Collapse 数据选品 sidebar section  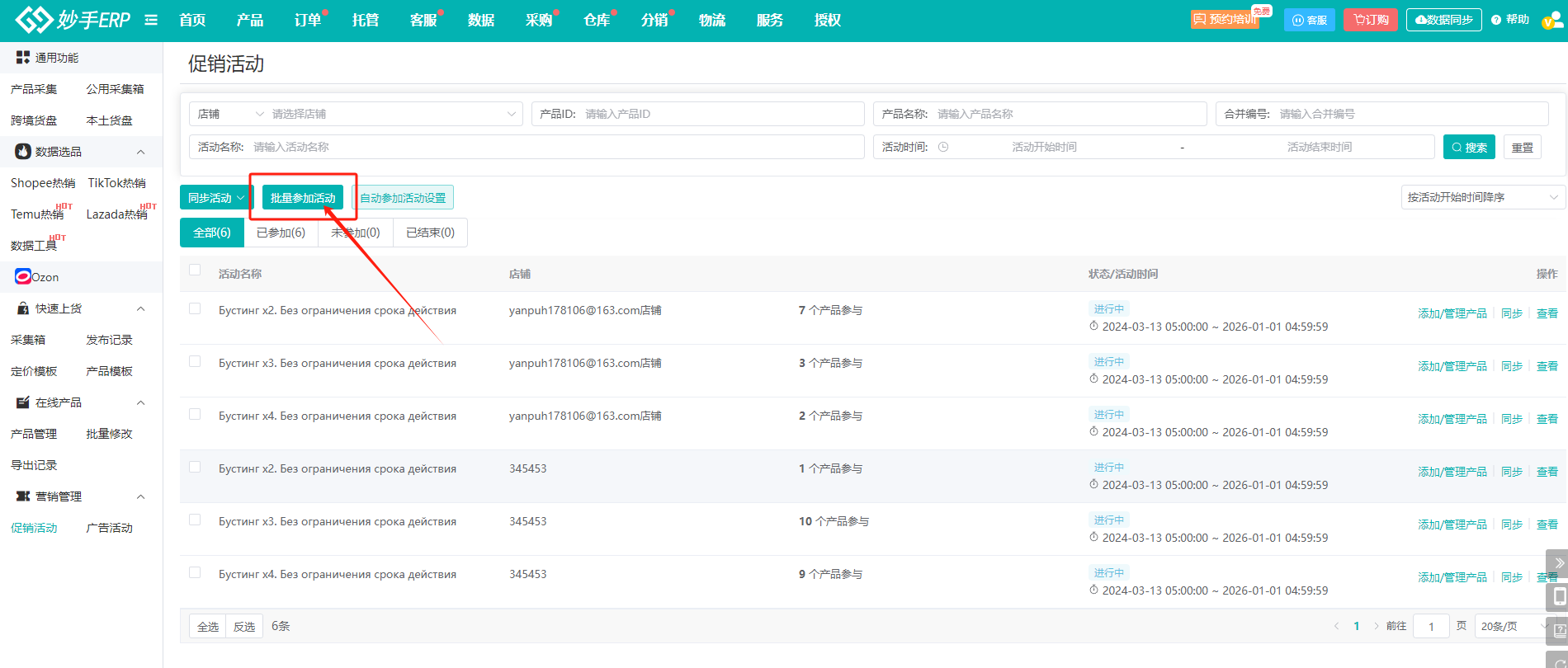pyautogui.click(x=141, y=152)
